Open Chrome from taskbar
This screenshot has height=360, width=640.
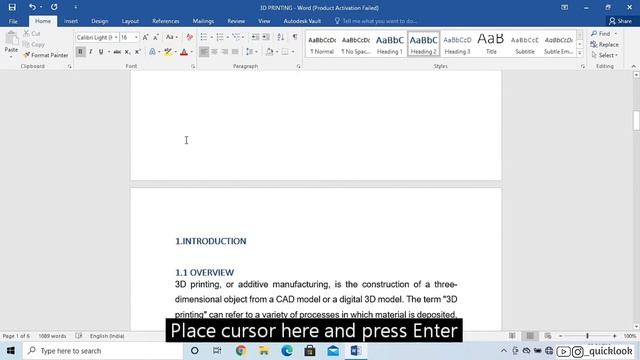[241, 351]
